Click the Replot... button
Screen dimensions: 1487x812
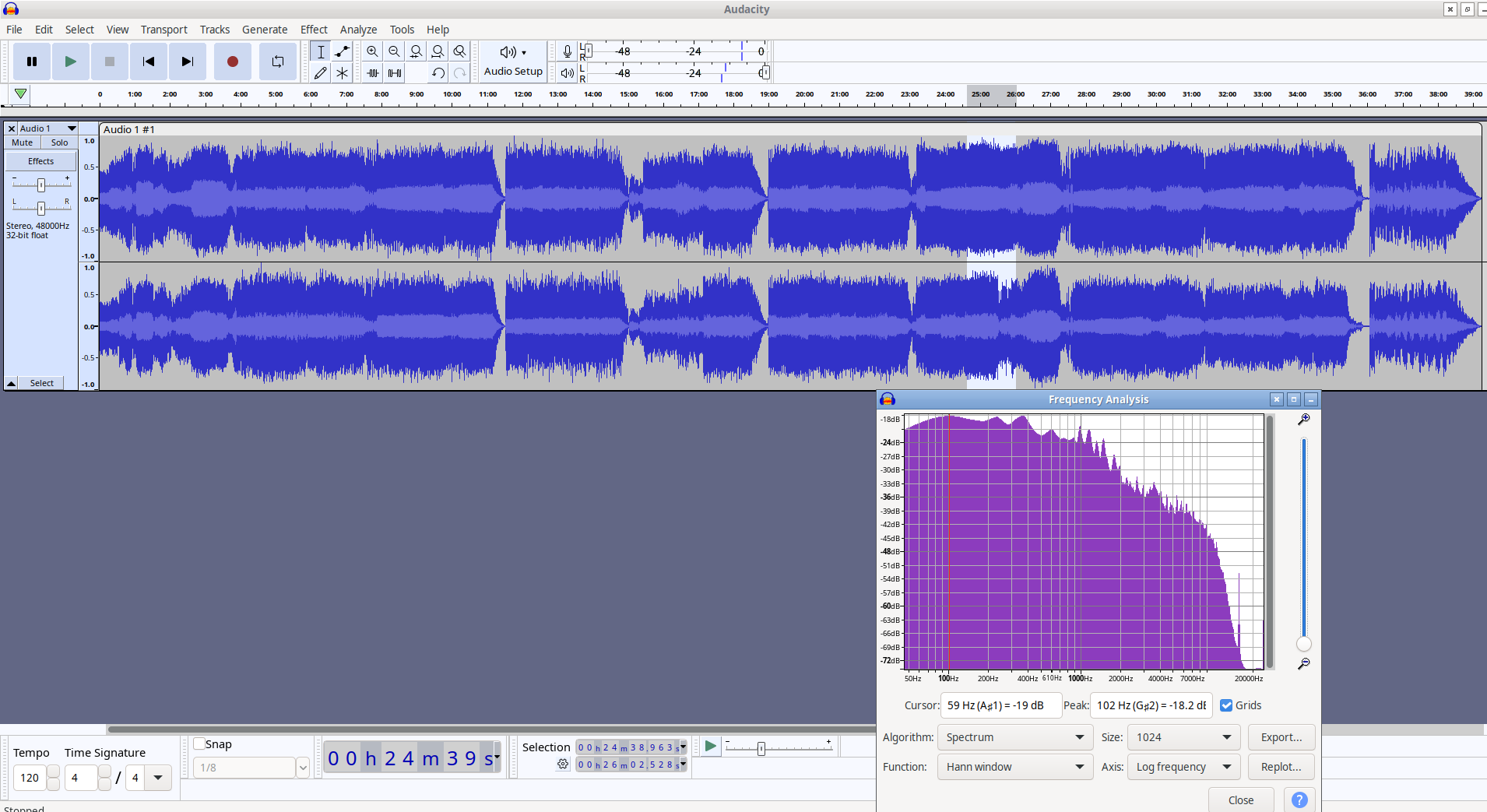pos(1281,767)
